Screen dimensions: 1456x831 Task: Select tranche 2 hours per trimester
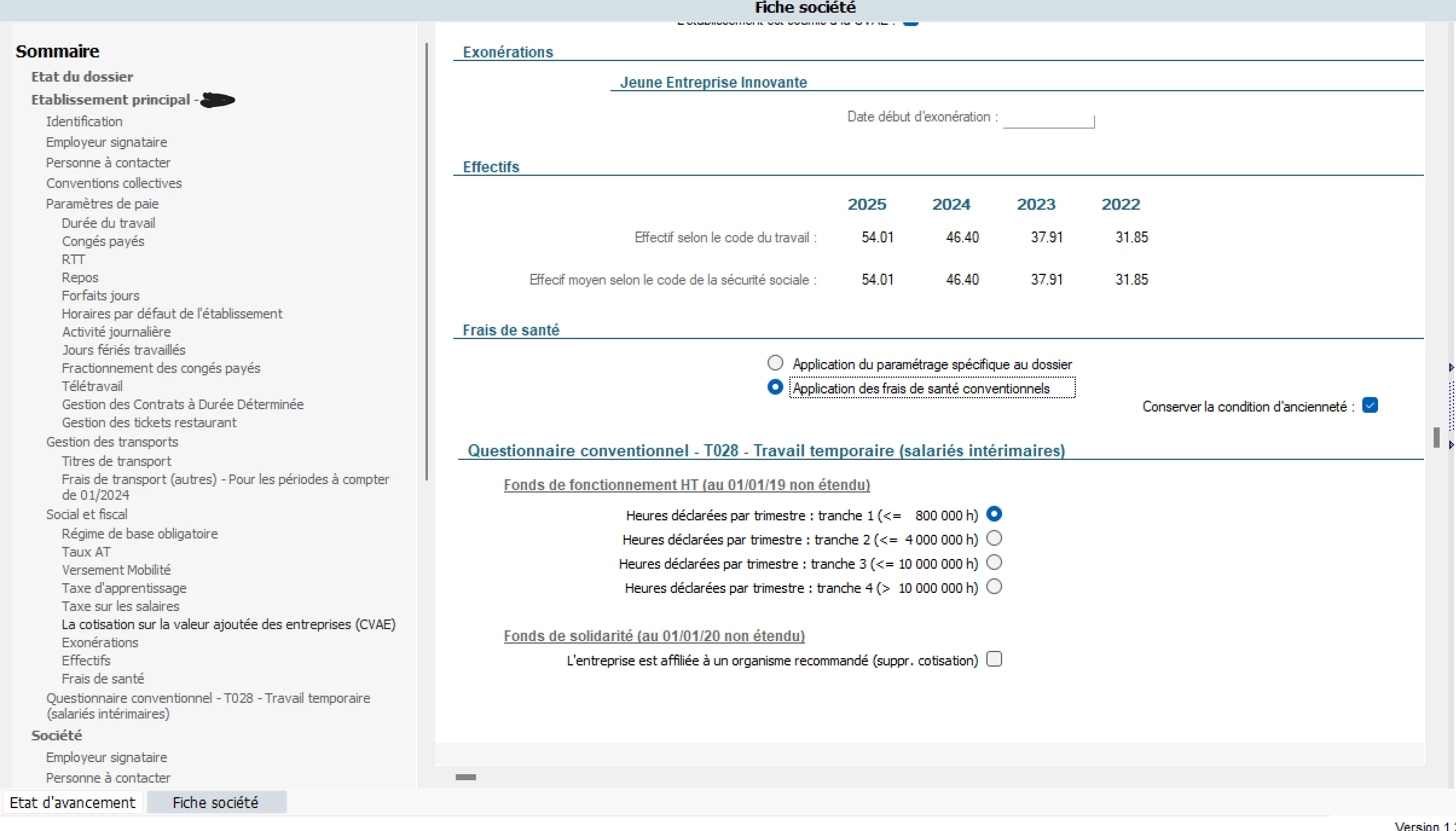(x=994, y=538)
